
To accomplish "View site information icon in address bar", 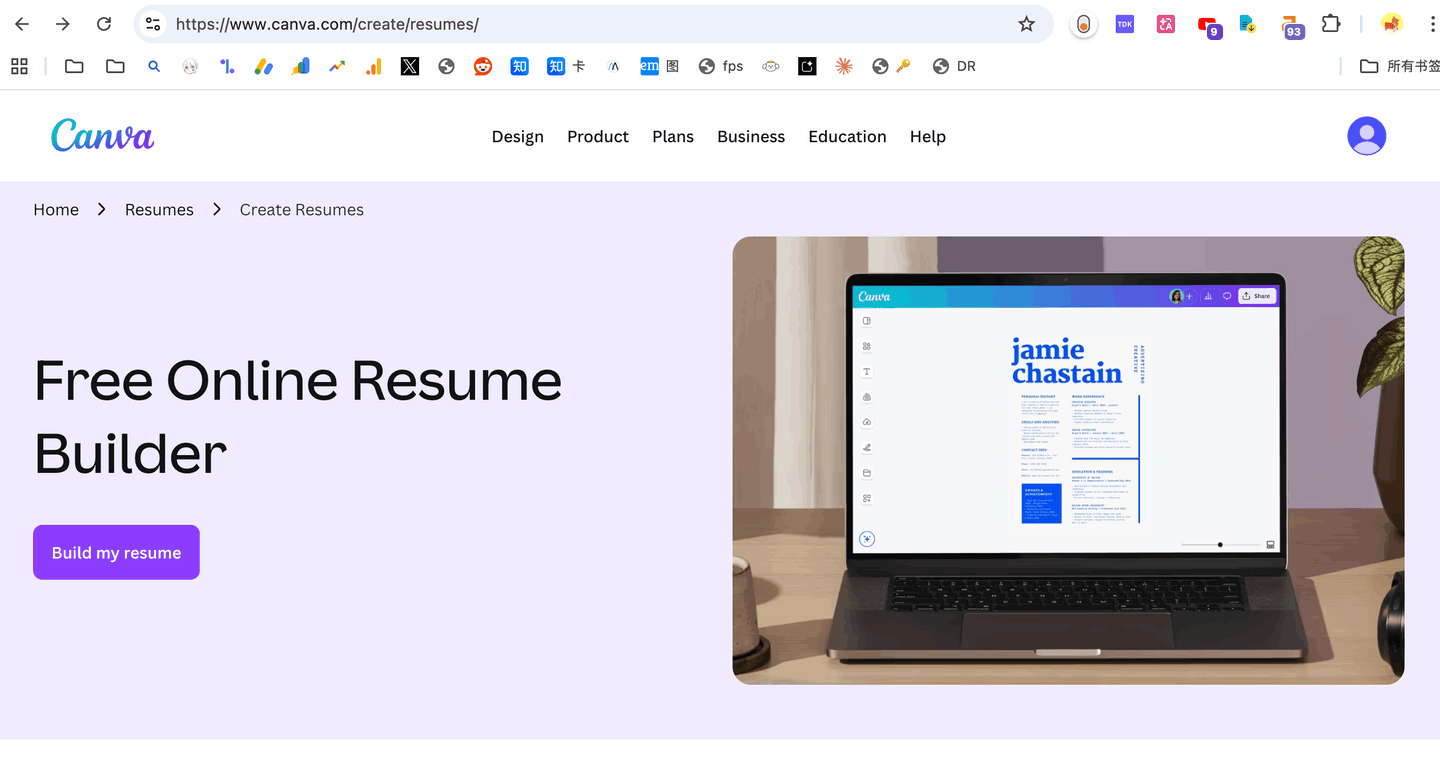I will pos(153,24).
